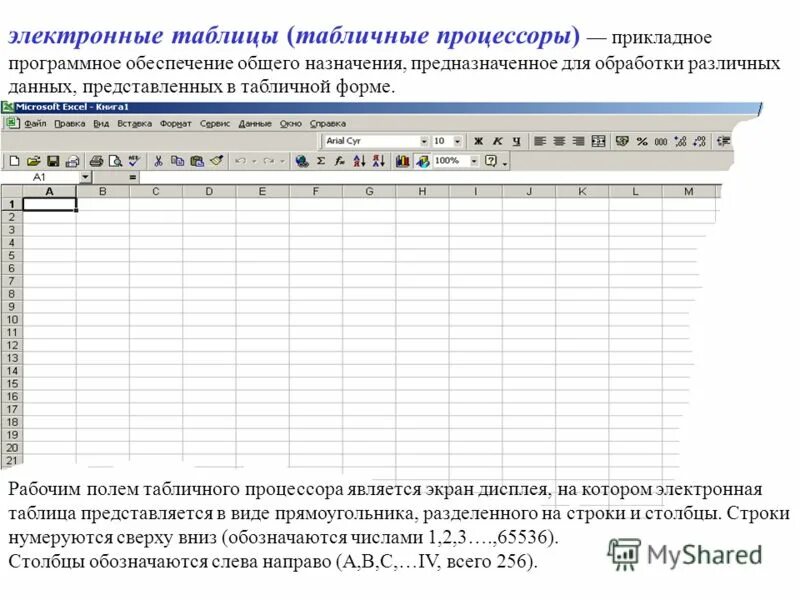Open the Name Box A1 dropdown arrow
Viewport: 800px width, 600px height.
click(85, 177)
